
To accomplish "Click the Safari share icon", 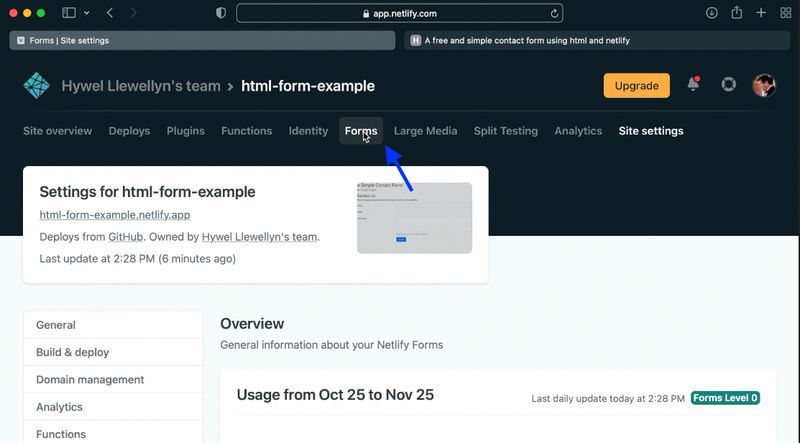I will point(736,13).
